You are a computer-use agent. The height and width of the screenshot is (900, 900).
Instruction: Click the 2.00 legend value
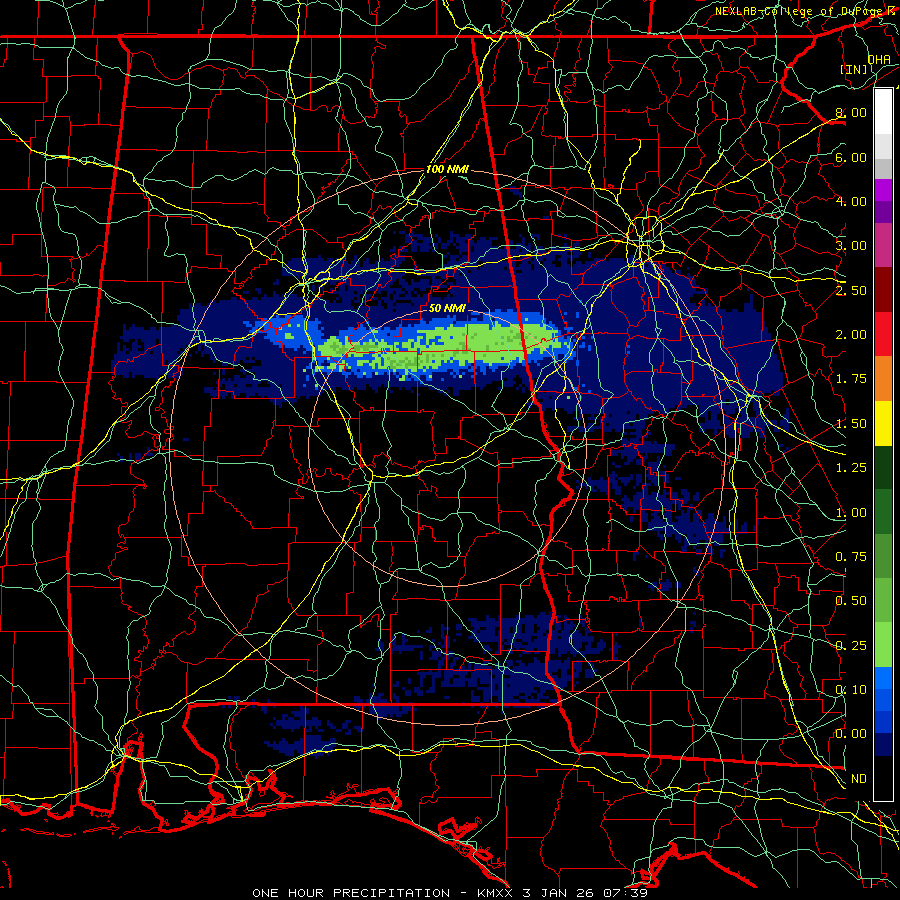pos(851,335)
